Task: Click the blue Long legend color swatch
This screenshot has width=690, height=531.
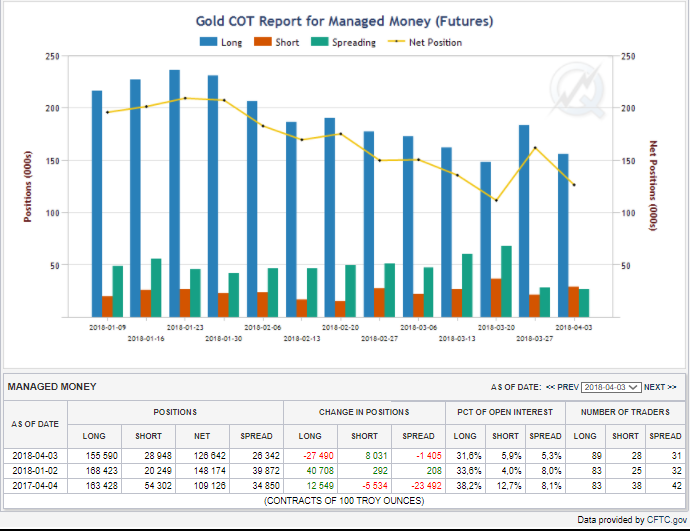Action: click(x=208, y=42)
